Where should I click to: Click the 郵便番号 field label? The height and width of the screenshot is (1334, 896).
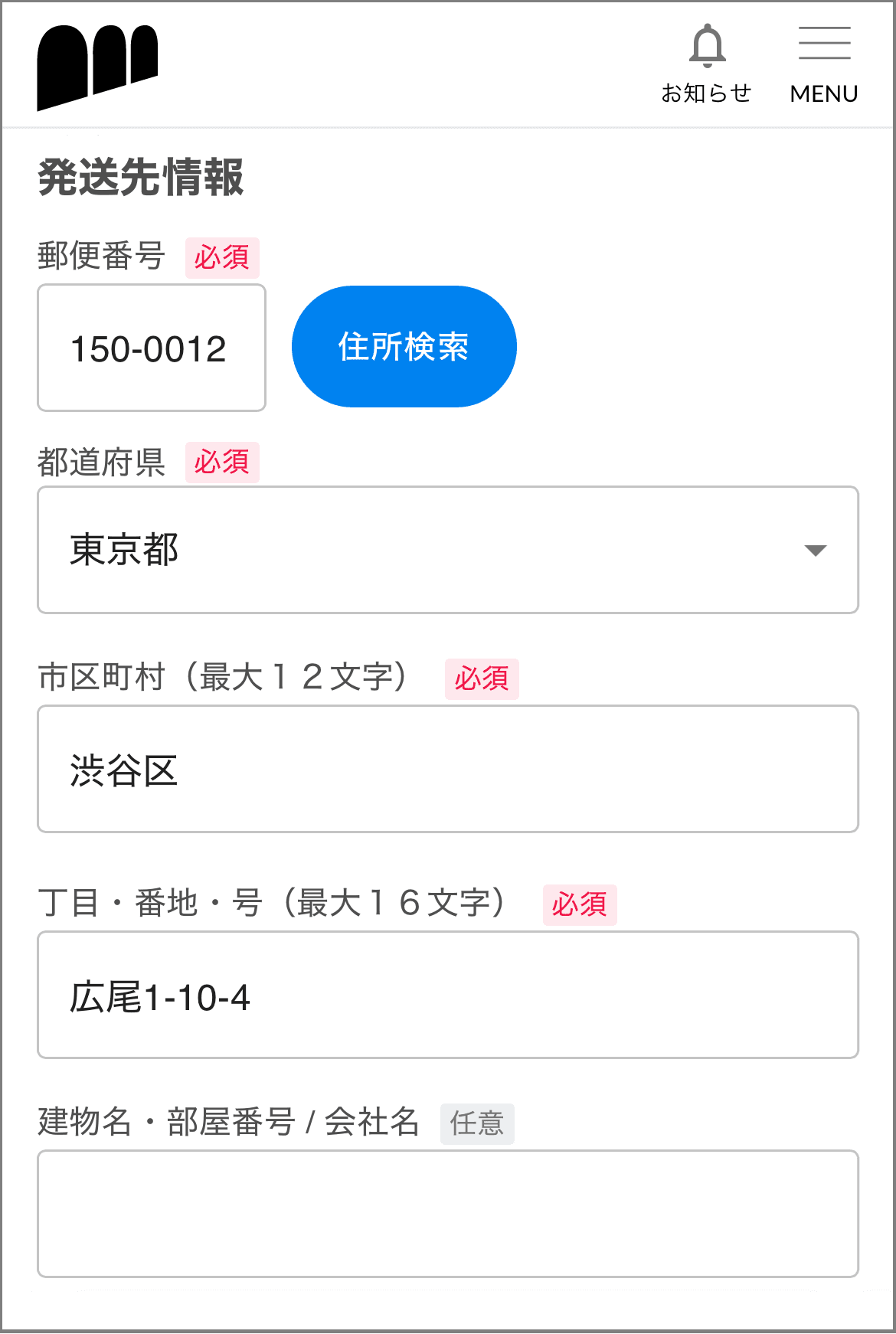click(x=101, y=256)
